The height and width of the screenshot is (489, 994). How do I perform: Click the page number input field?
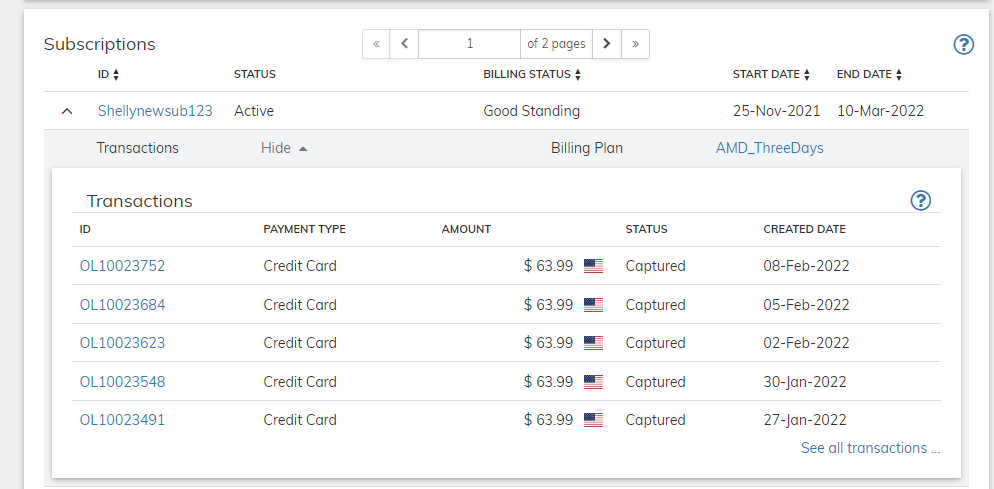(x=469, y=44)
